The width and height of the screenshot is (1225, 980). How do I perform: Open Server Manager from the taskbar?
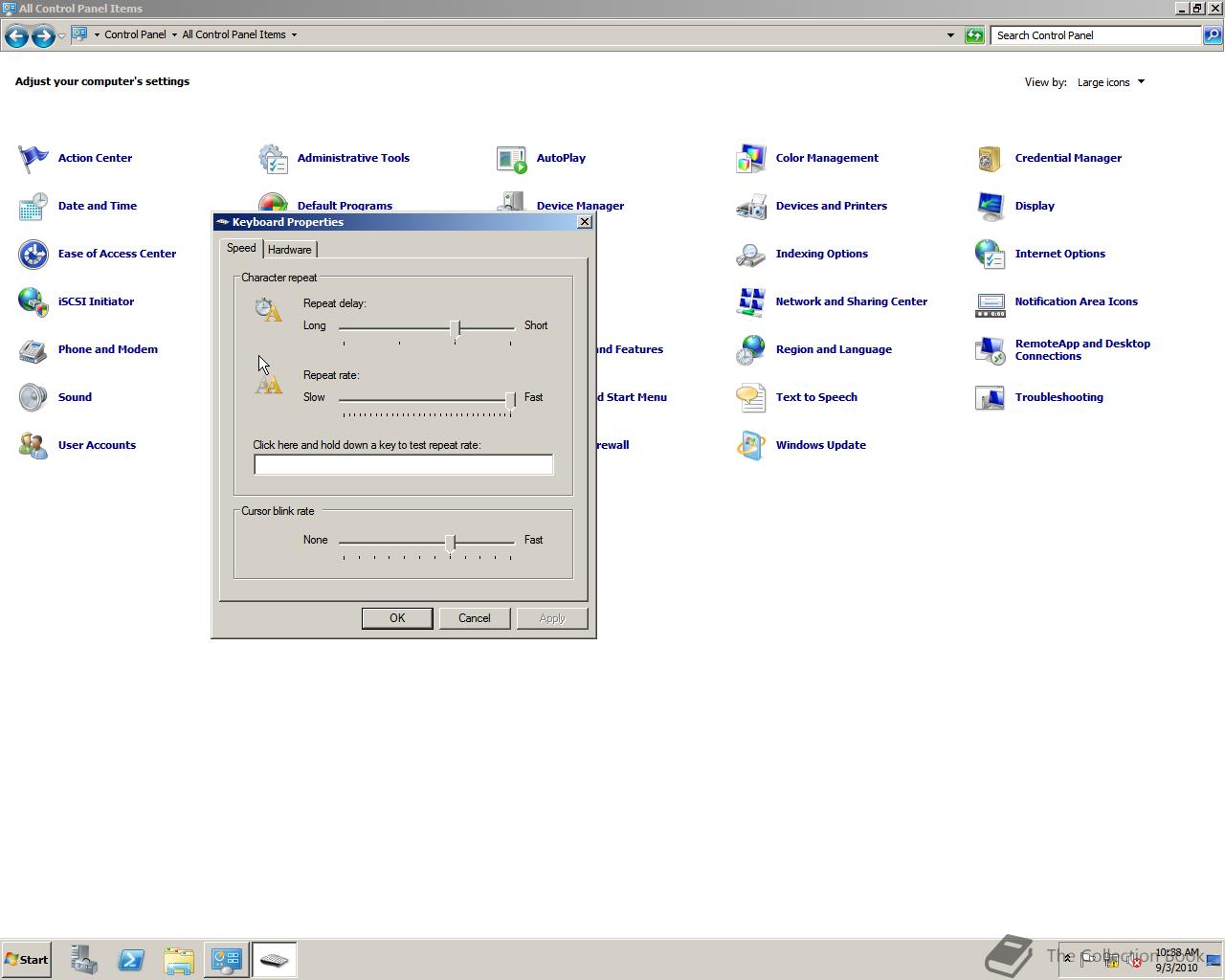tap(83, 960)
